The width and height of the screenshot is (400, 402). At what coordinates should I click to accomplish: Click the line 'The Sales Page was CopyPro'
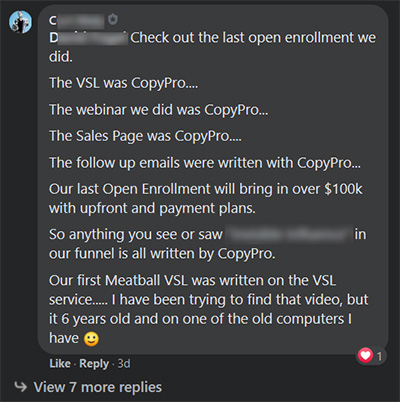pyautogui.click(x=145, y=136)
